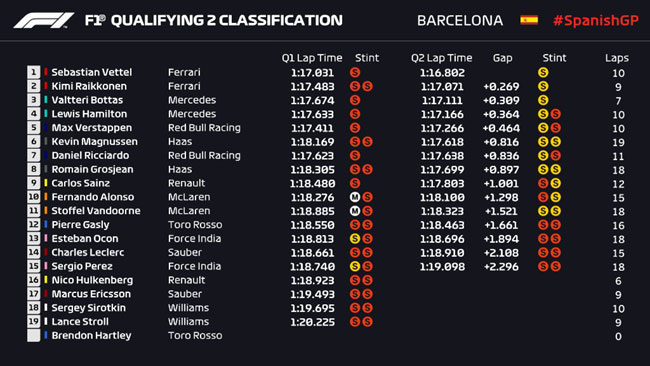The image size is (650, 366).
Task: Click Alonso's white medium tyre icon
Action: click(x=354, y=197)
